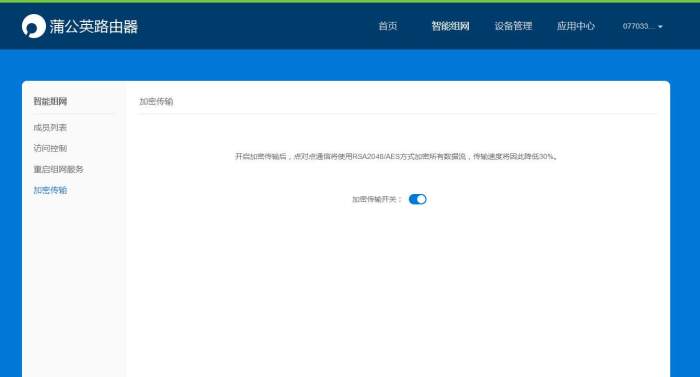700x377 pixels.
Task: Click the RSA2048/AES description text
Action: click(396, 156)
